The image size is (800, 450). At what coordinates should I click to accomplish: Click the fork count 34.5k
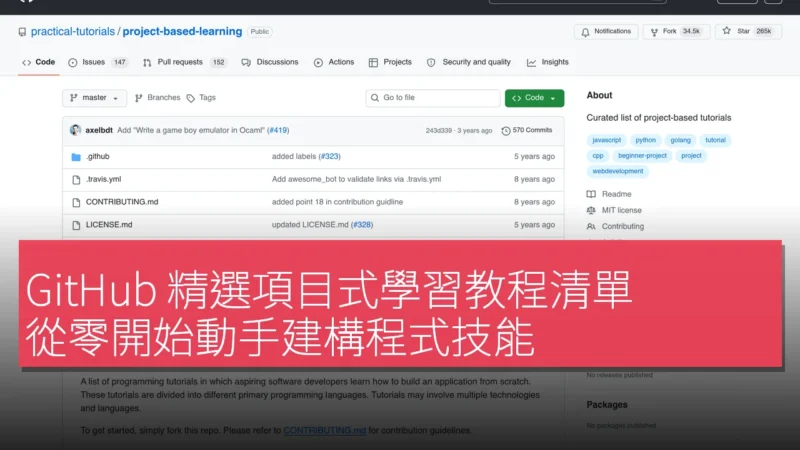(x=691, y=32)
